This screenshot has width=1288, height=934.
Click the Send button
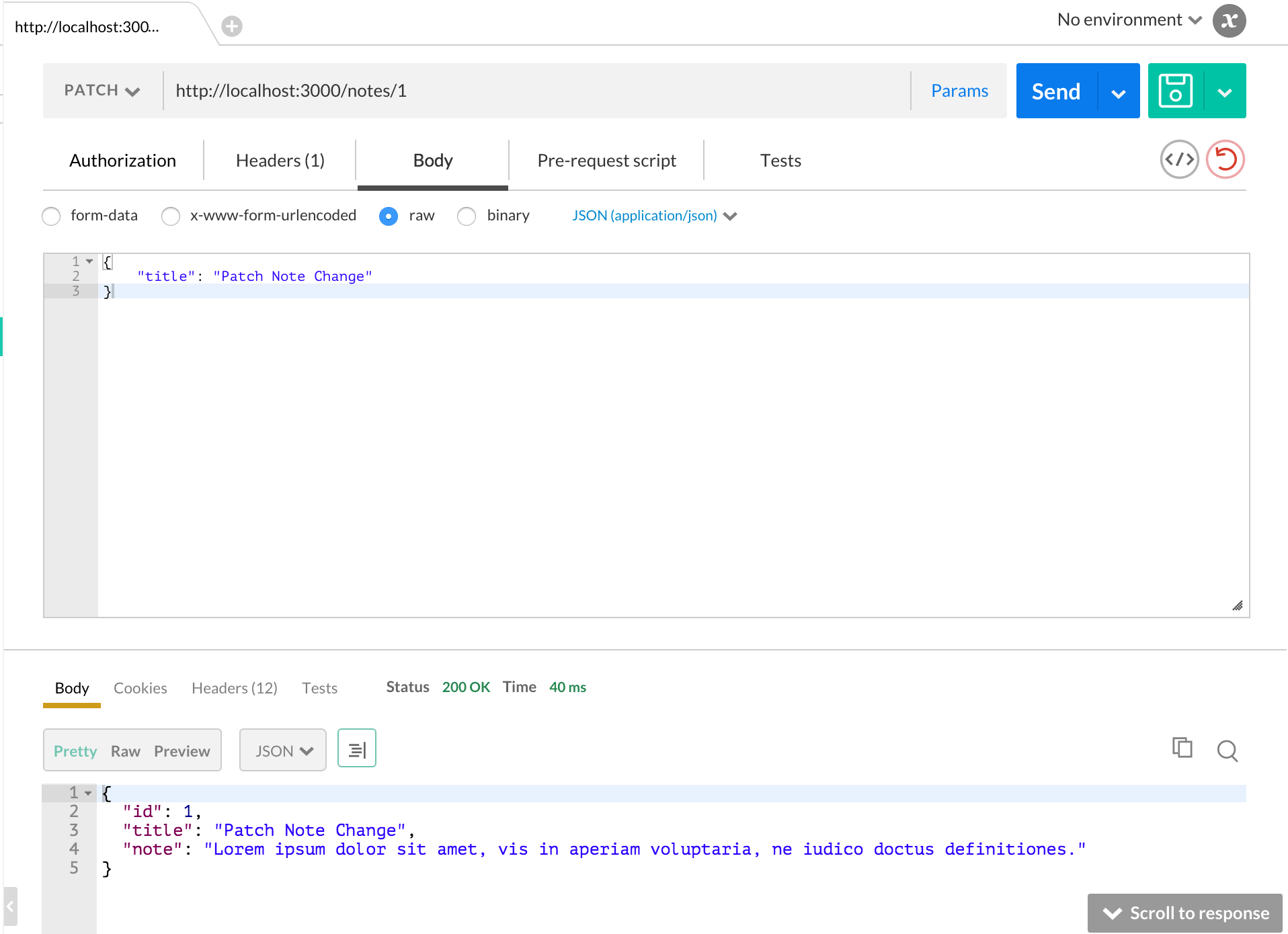coord(1054,90)
